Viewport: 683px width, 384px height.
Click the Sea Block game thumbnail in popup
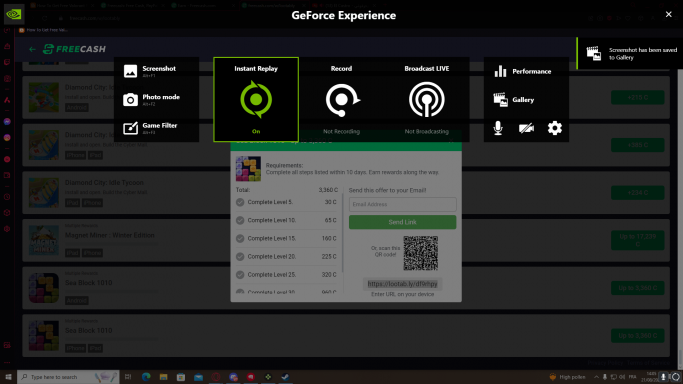[x=248, y=169]
